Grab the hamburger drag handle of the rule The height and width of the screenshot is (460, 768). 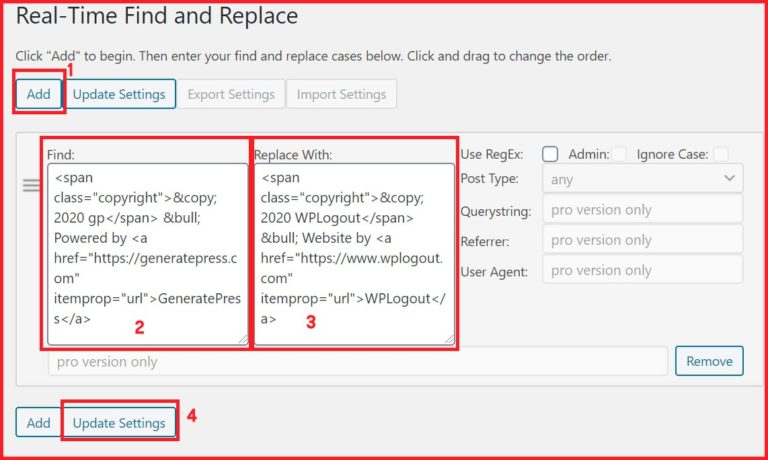coord(31,186)
